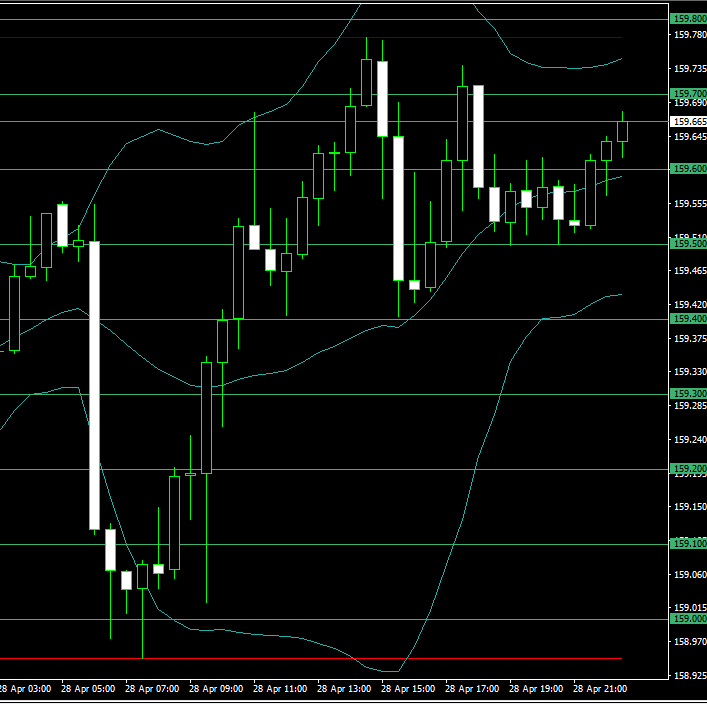Click the 159.000 price level label
The height and width of the screenshot is (704, 707).
[x=689, y=619]
